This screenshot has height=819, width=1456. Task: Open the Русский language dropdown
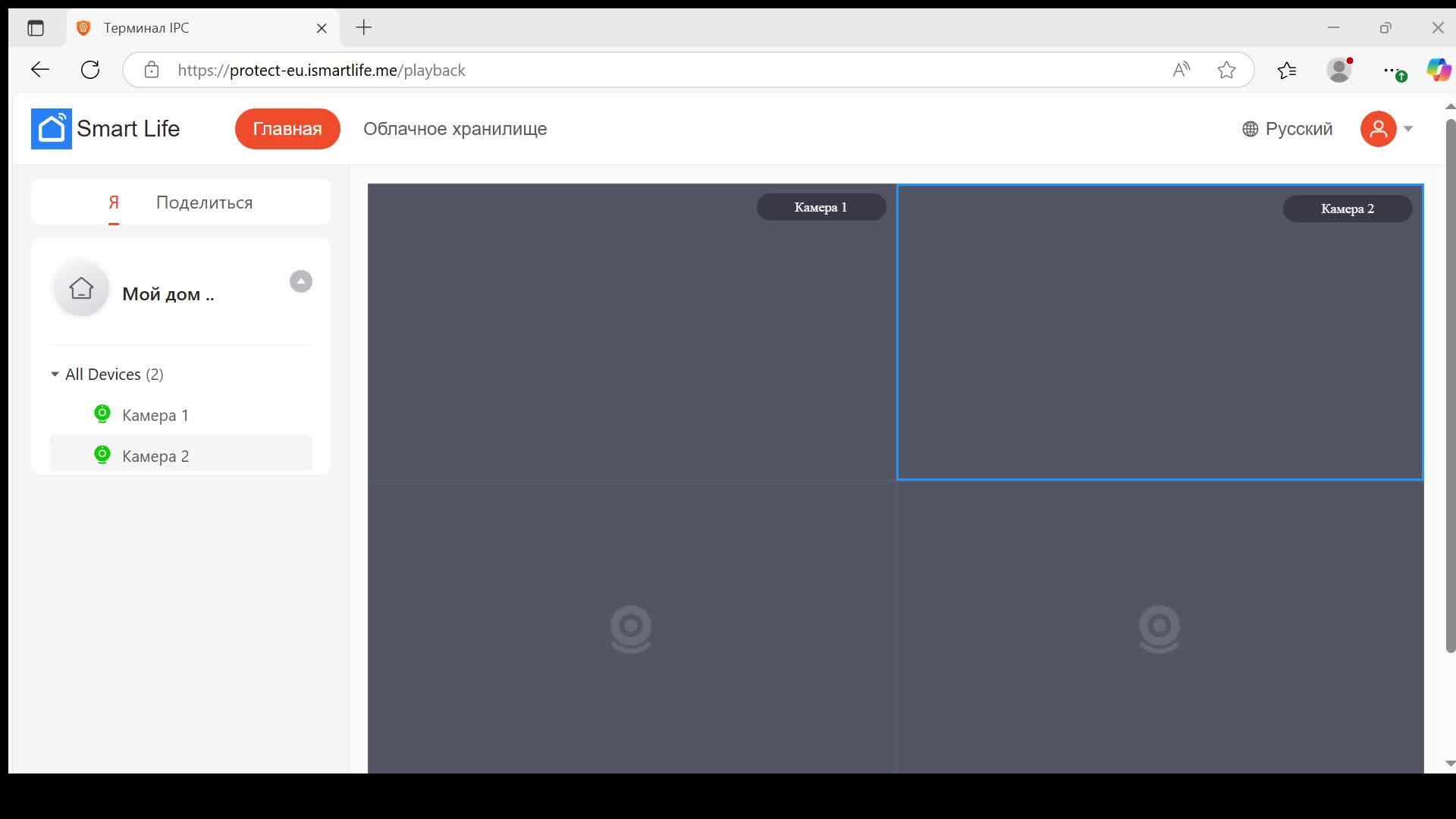point(1288,129)
